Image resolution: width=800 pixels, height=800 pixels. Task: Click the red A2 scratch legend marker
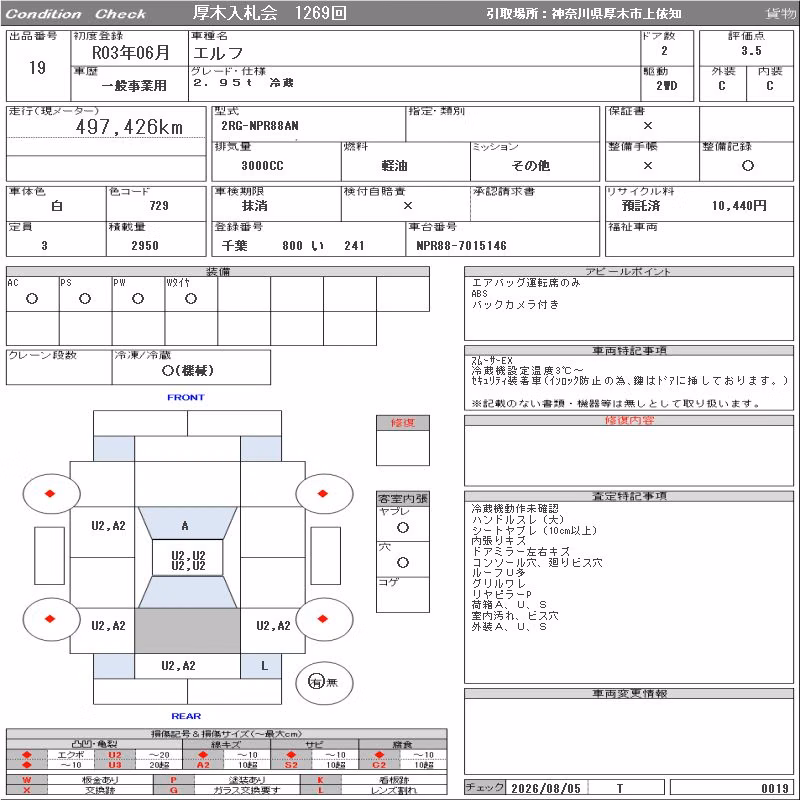(203, 765)
